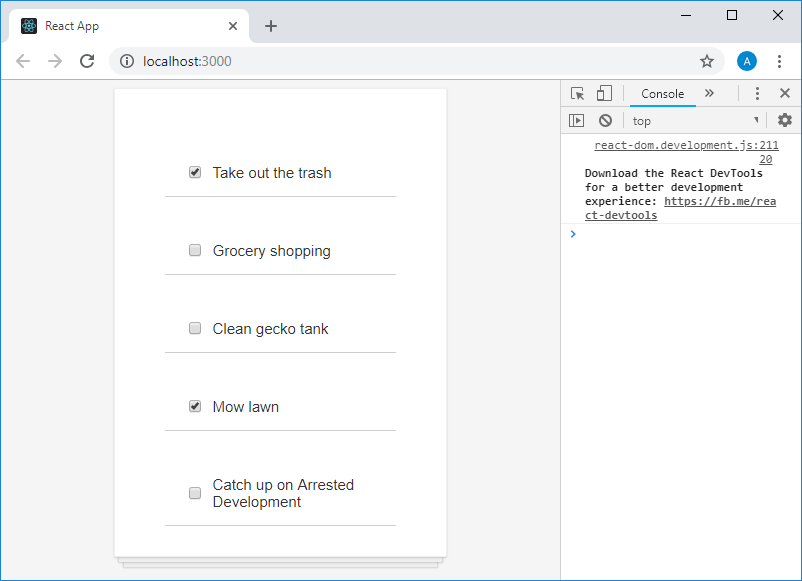Open the react-dom.development.js source link
Image resolution: width=802 pixels, height=581 pixels.
686,145
